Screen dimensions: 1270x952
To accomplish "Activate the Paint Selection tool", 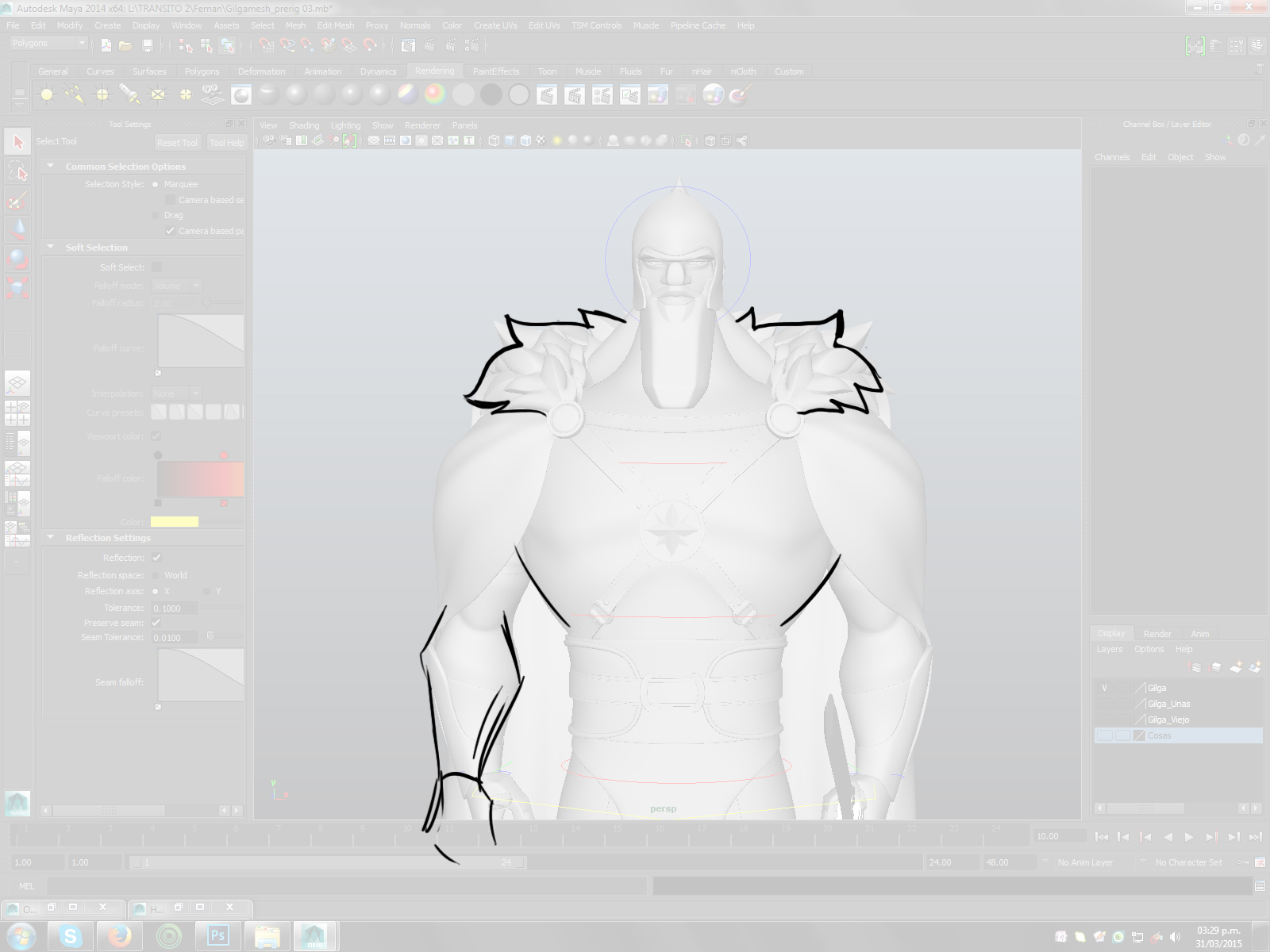I will point(17,201).
